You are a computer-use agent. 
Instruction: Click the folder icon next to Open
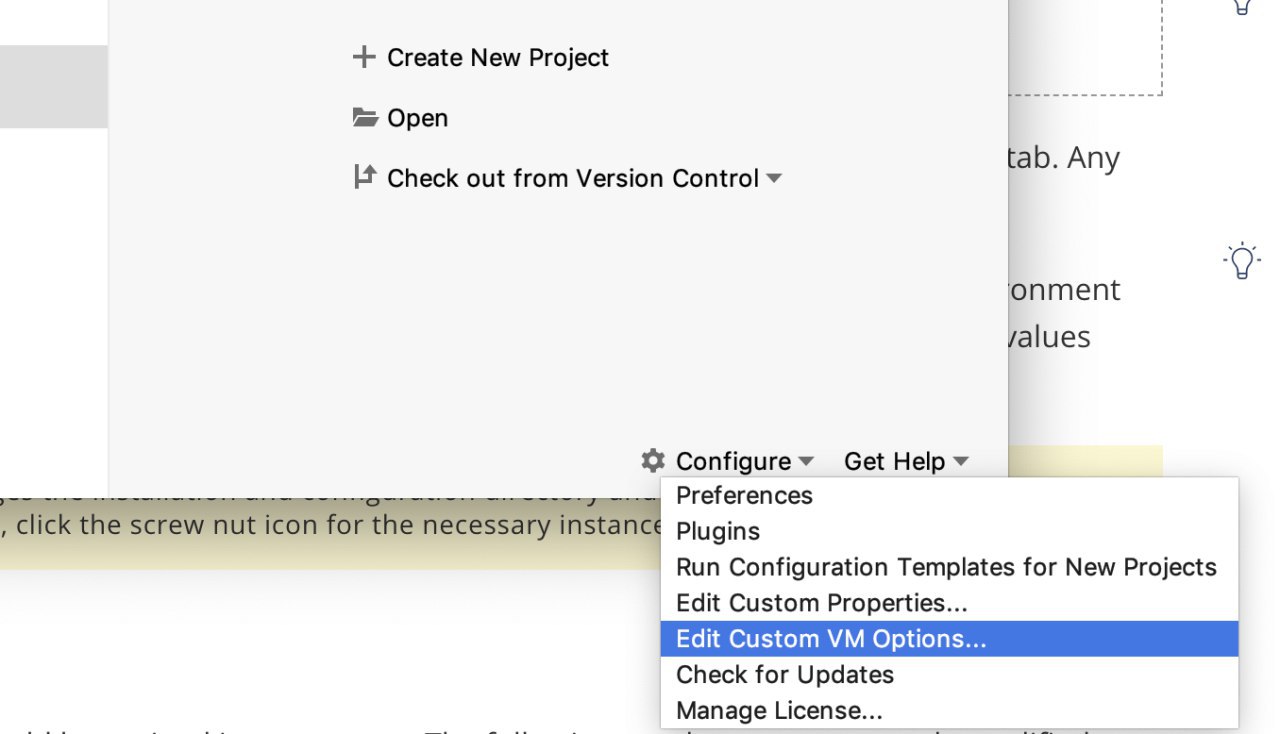tap(365, 117)
